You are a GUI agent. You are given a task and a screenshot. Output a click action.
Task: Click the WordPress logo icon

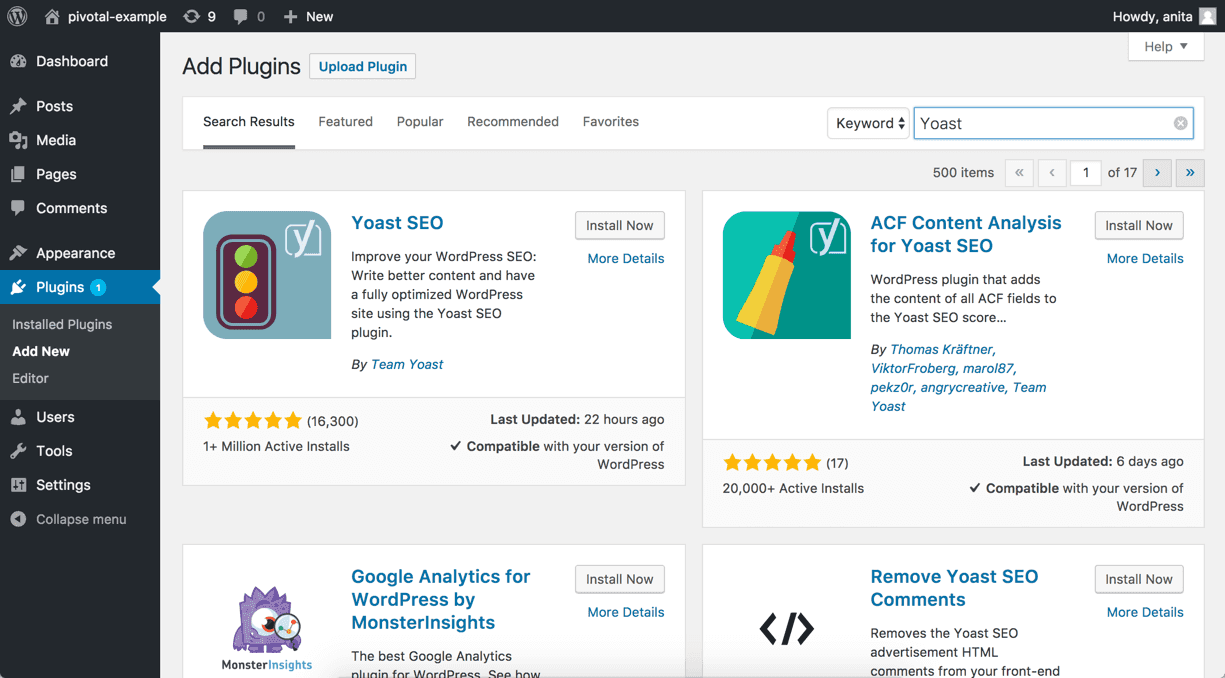[17, 16]
